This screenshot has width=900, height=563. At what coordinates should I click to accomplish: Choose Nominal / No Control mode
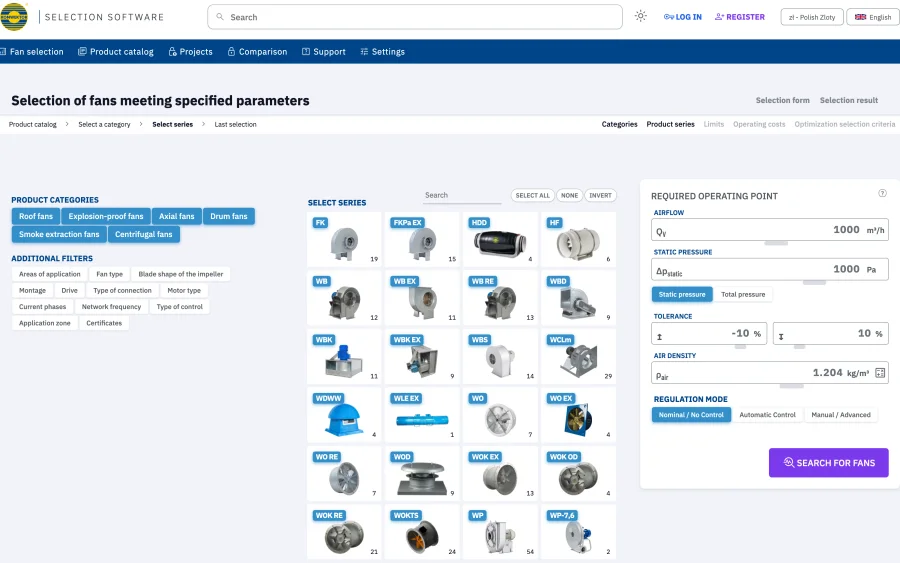tap(691, 414)
